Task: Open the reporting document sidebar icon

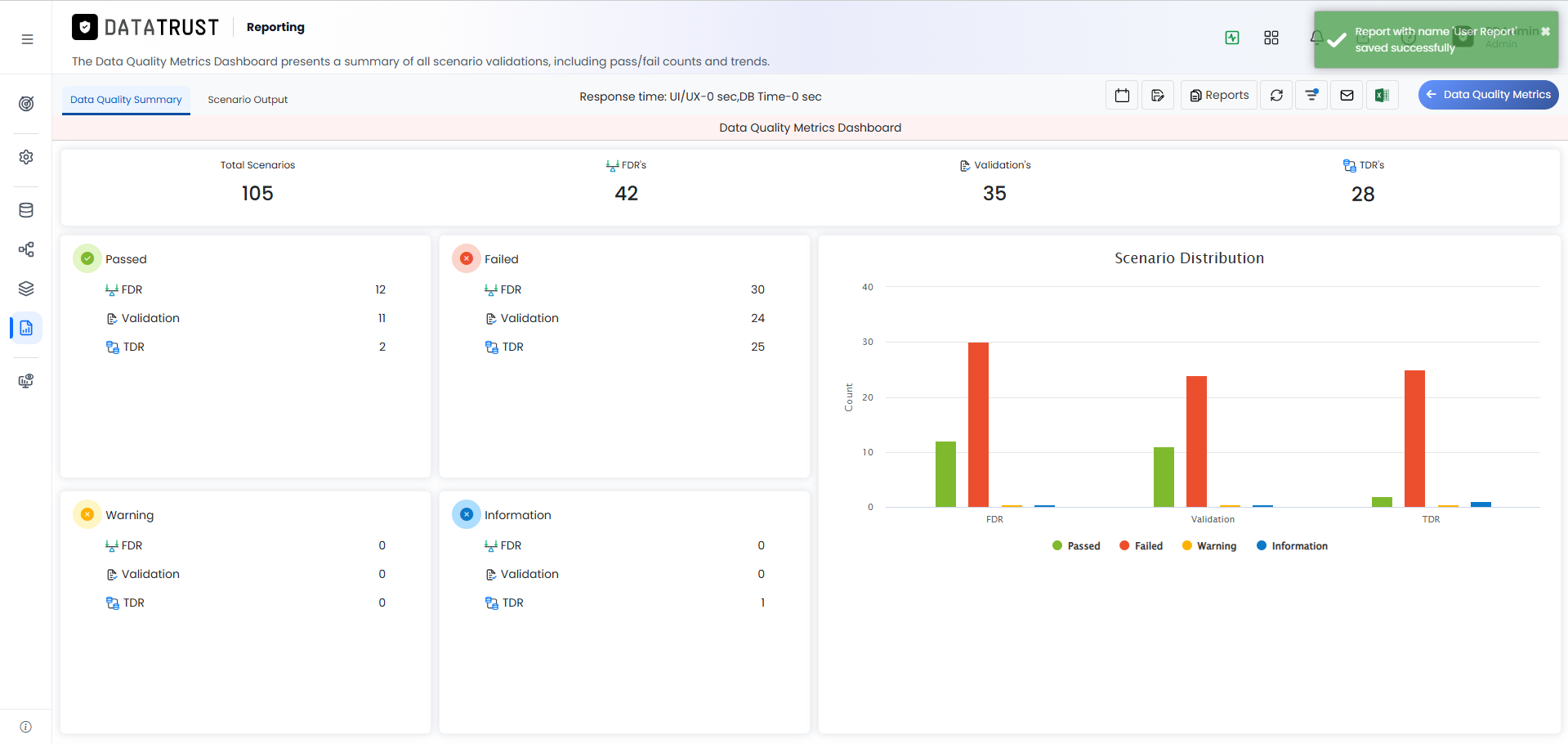Action: pos(26,328)
